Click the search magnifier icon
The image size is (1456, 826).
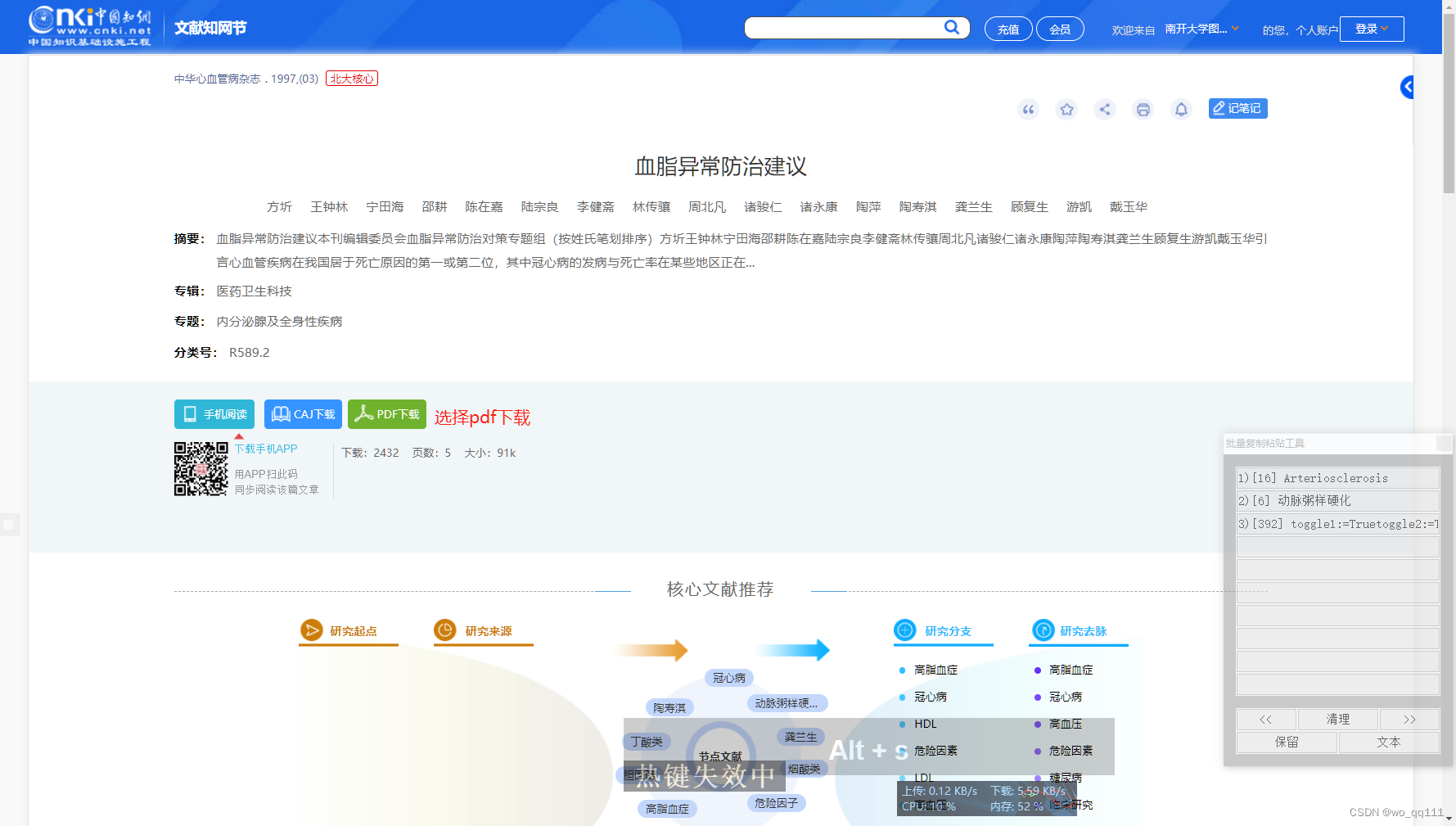click(952, 27)
